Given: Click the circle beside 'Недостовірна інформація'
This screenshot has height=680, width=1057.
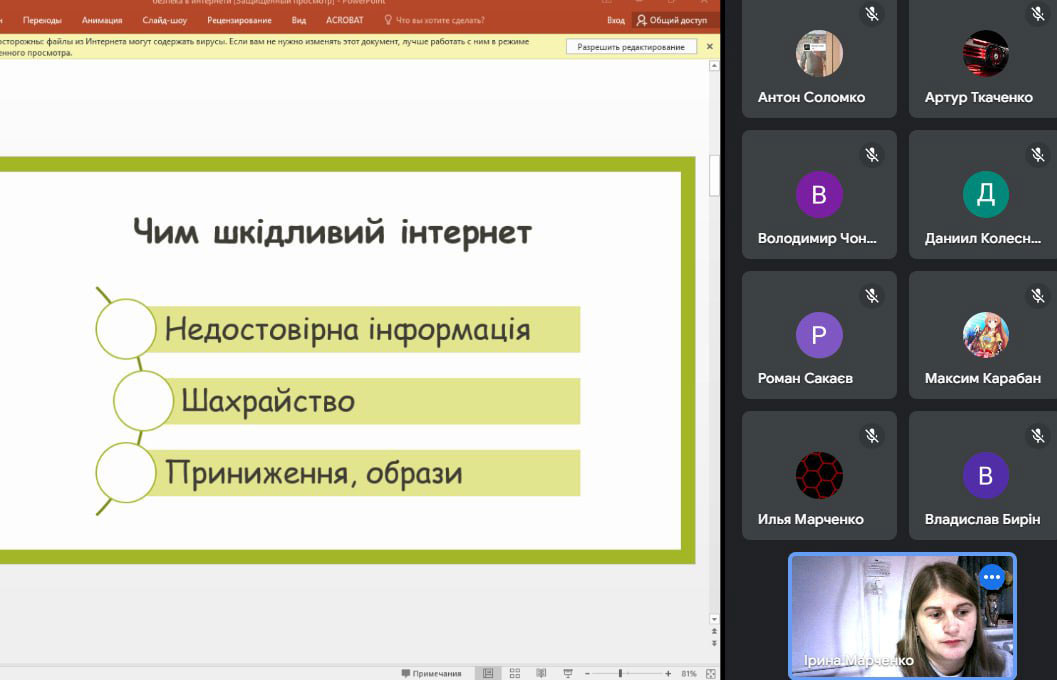Looking at the screenshot, I should click(126, 329).
